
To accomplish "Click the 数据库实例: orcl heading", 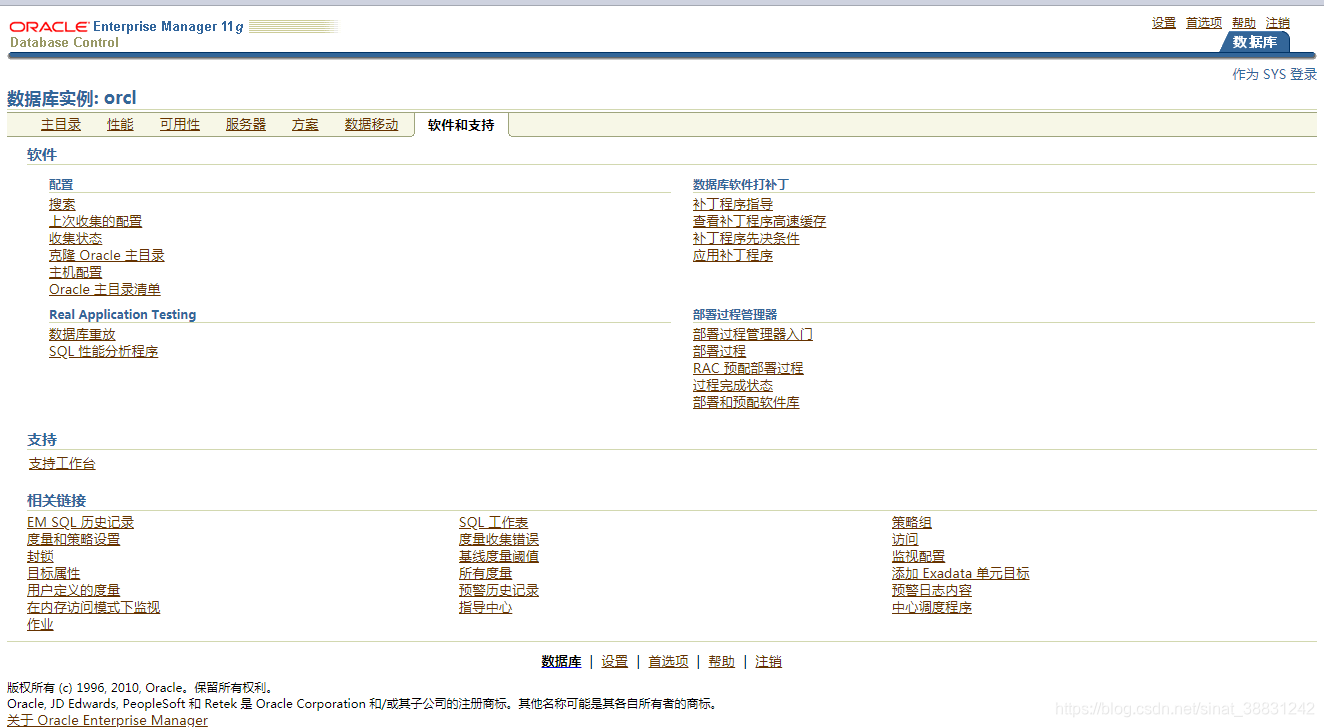I will pos(71,98).
